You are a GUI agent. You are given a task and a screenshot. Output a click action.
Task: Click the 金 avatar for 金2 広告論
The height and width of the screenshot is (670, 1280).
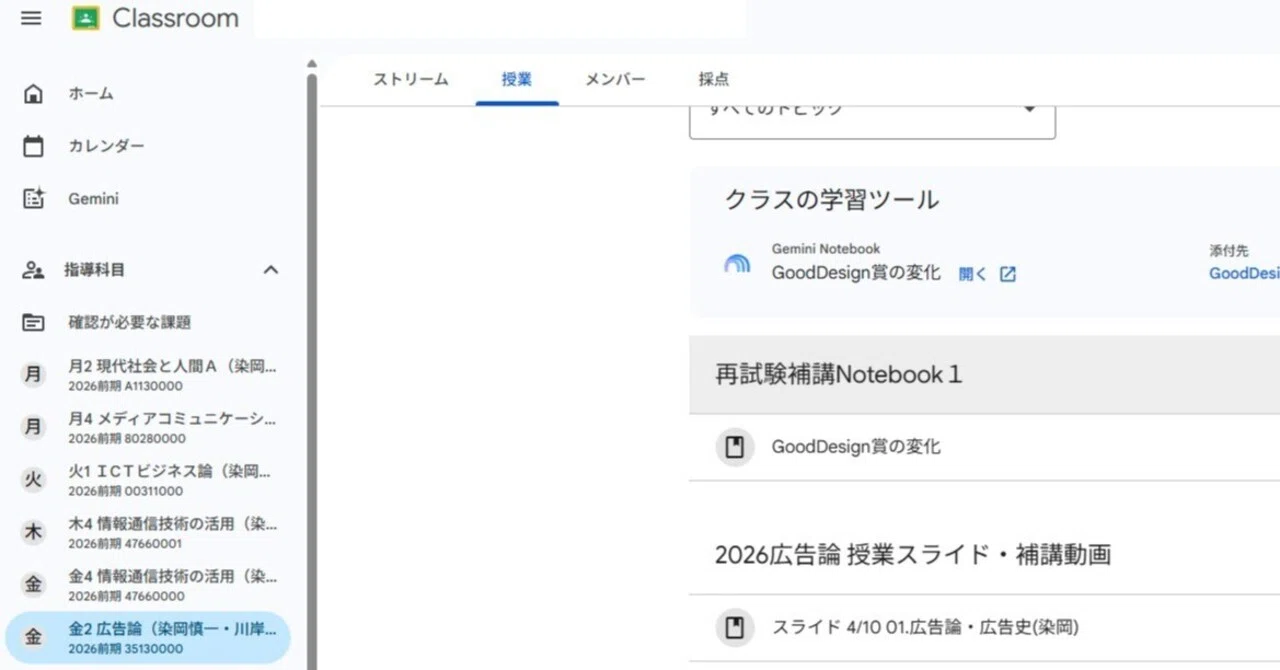pos(33,638)
